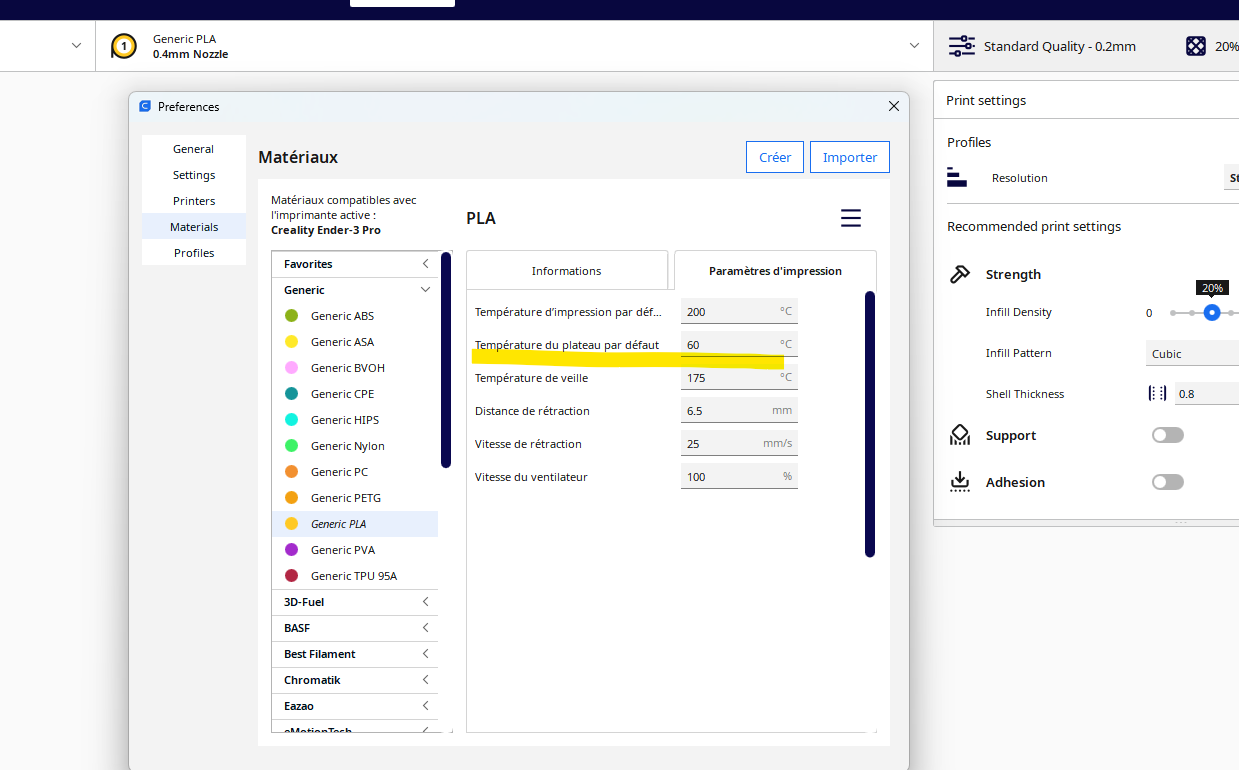Click the Strength hammer icon
This screenshot has height=770, width=1239.
click(x=960, y=274)
